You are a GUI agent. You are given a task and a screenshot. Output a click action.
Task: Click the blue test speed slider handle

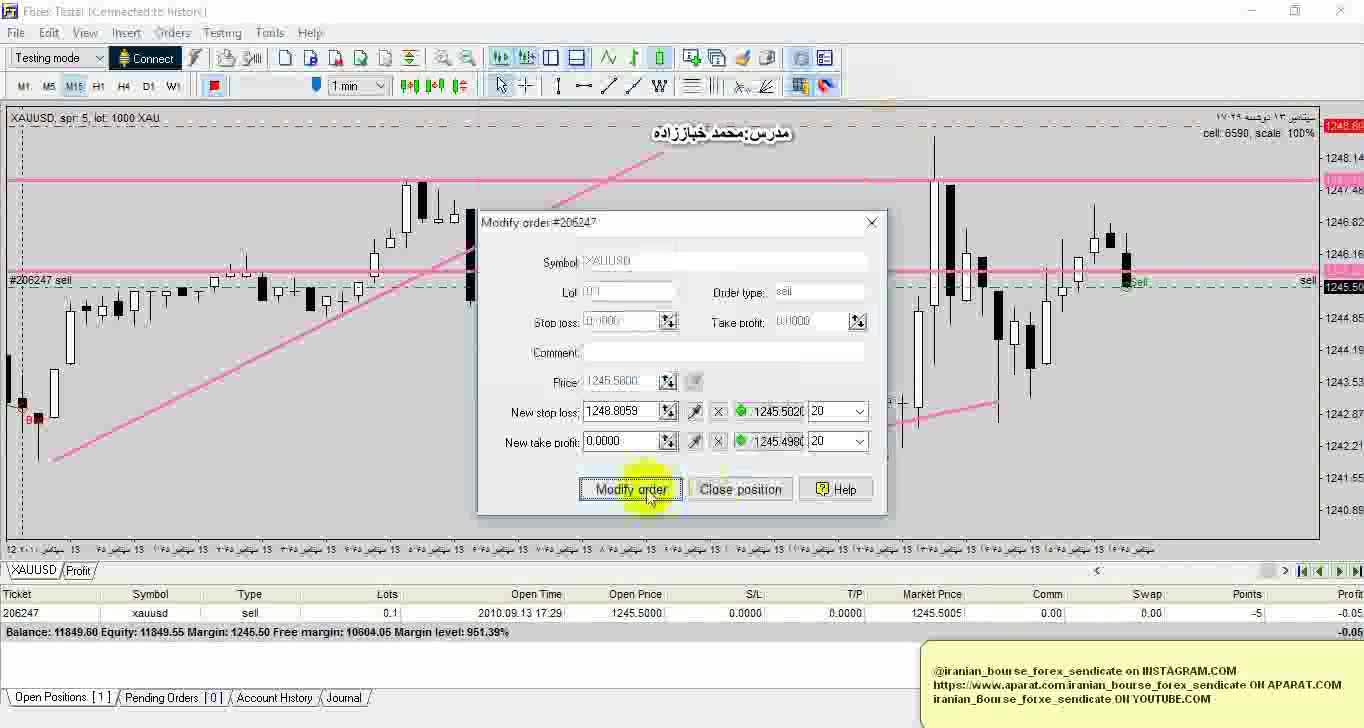point(316,85)
